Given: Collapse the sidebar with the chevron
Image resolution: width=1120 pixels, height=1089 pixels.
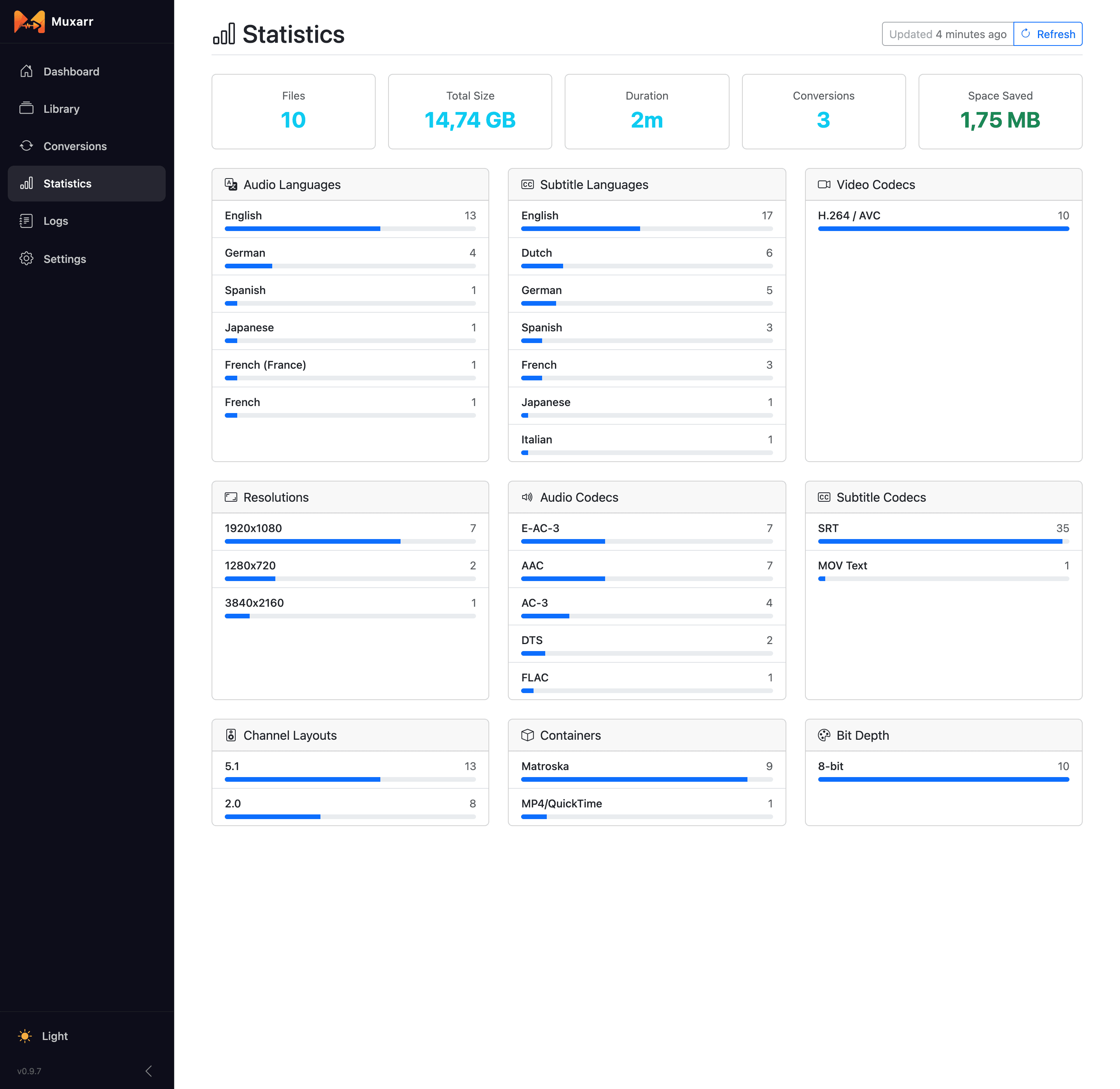Looking at the screenshot, I should click(x=149, y=1071).
